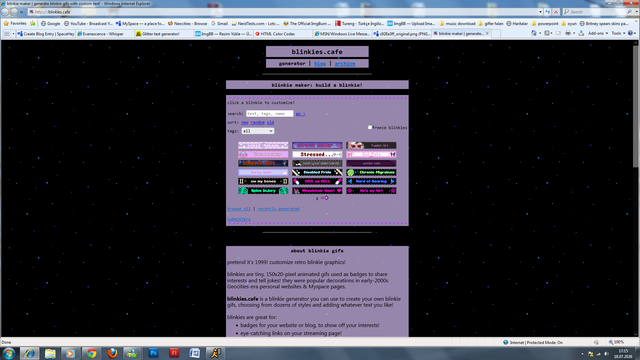Click the Add to Favorites Bar star
The width and height of the screenshot is (640, 360).
tap(33, 24)
